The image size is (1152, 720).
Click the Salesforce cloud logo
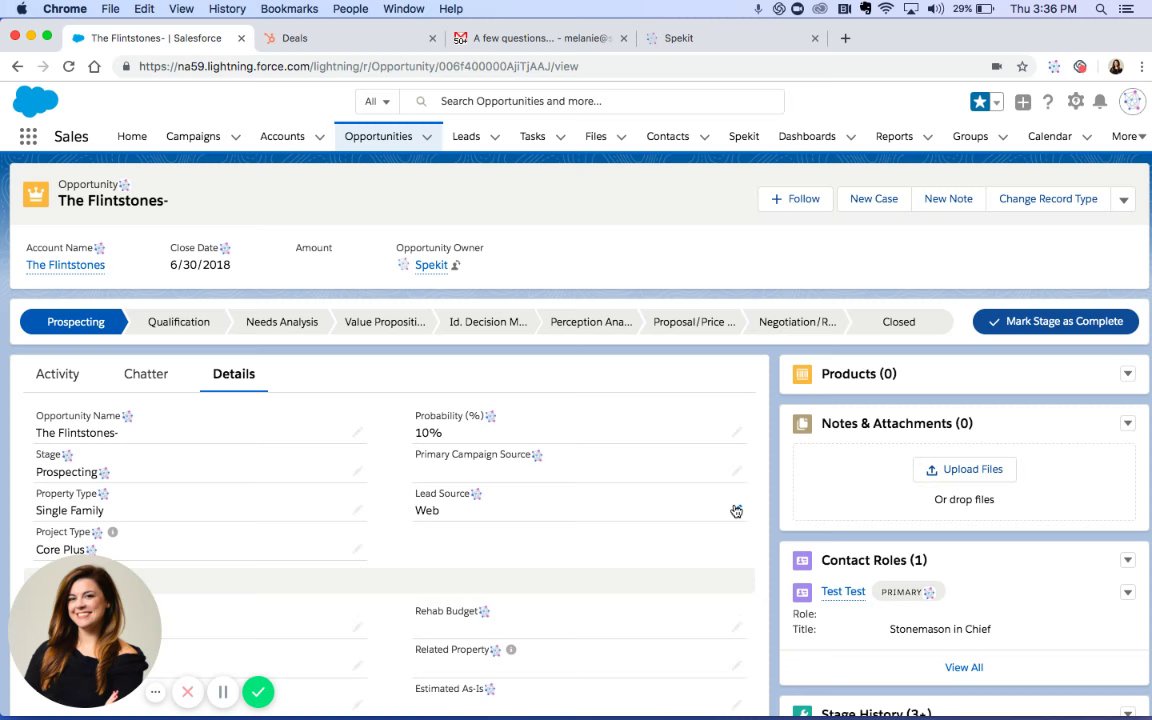click(x=35, y=101)
